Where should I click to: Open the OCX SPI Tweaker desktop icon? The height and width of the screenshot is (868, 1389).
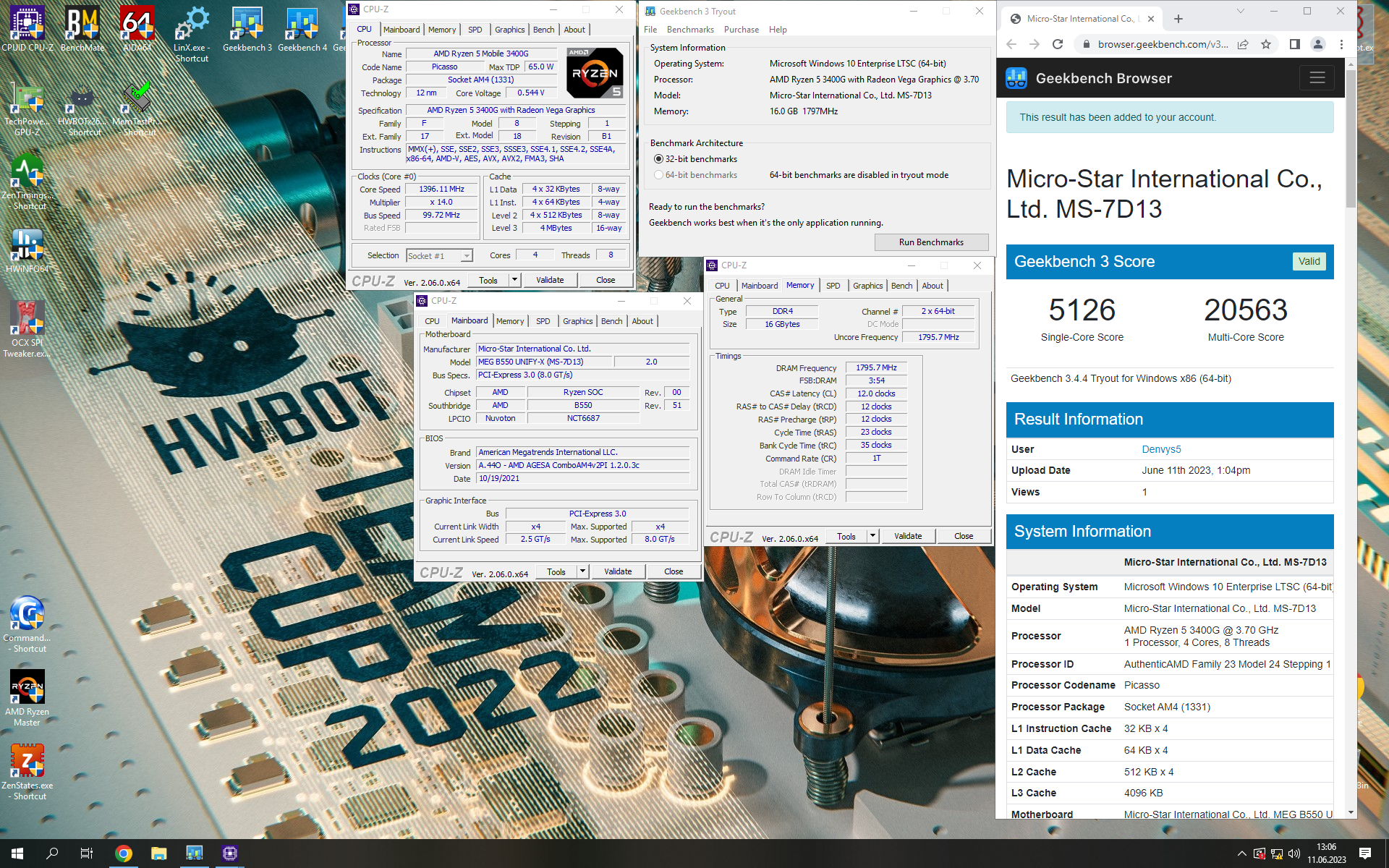click(27, 329)
